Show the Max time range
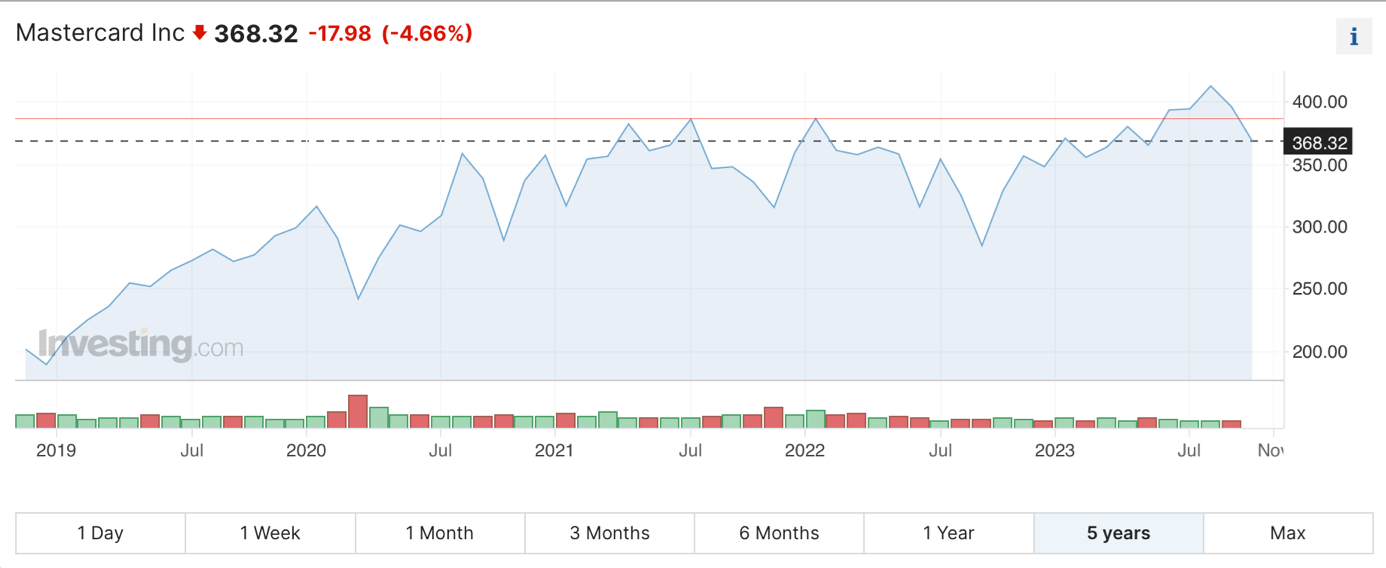This screenshot has width=1386, height=568. [x=1288, y=533]
